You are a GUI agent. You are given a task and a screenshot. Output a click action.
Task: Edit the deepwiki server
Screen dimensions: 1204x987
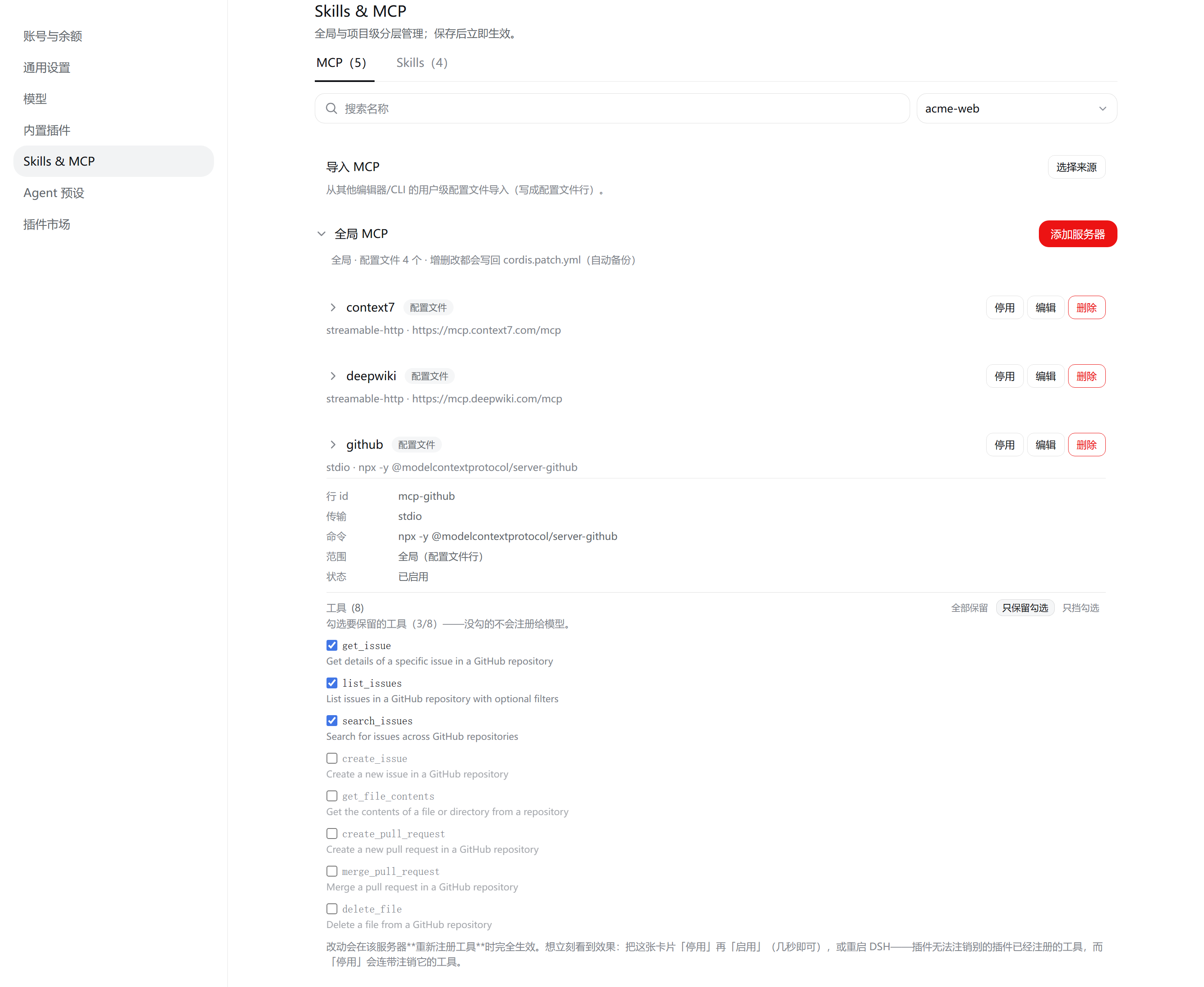point(1045,376)
